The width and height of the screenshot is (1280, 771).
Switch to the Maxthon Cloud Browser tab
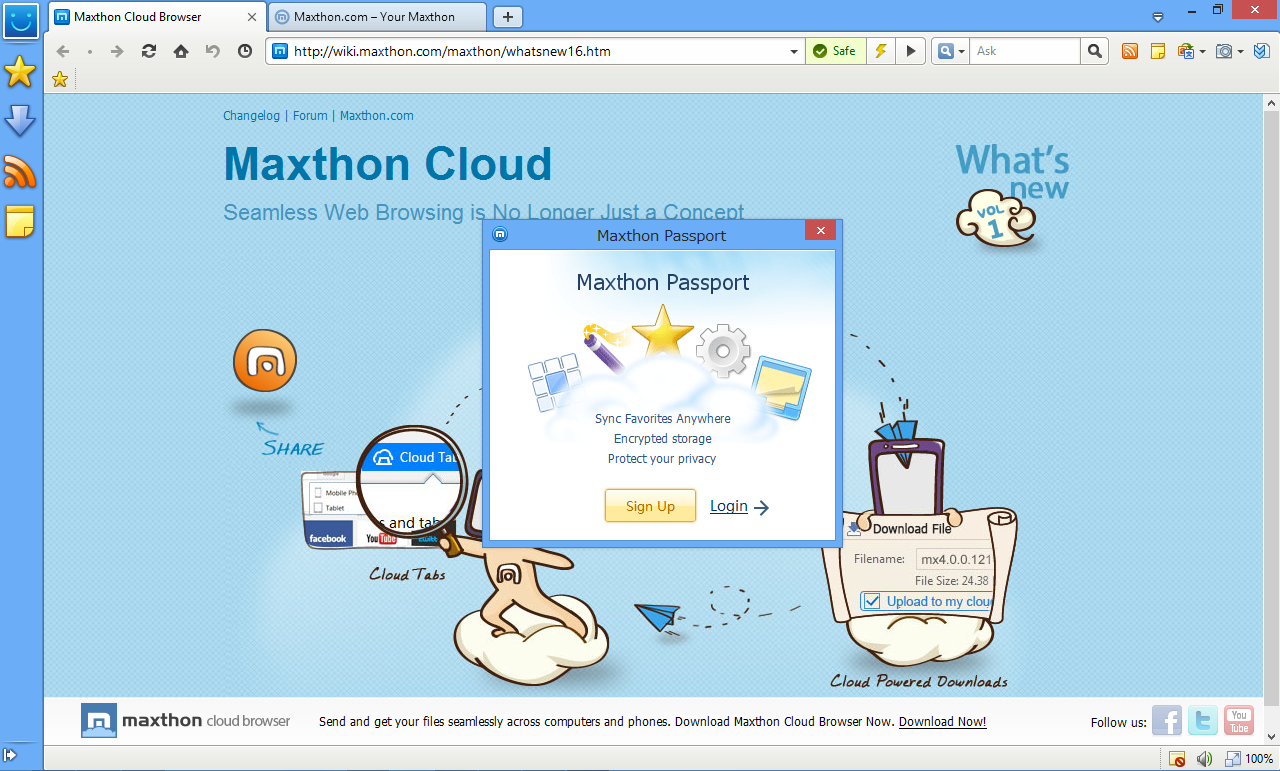(159, 17)
